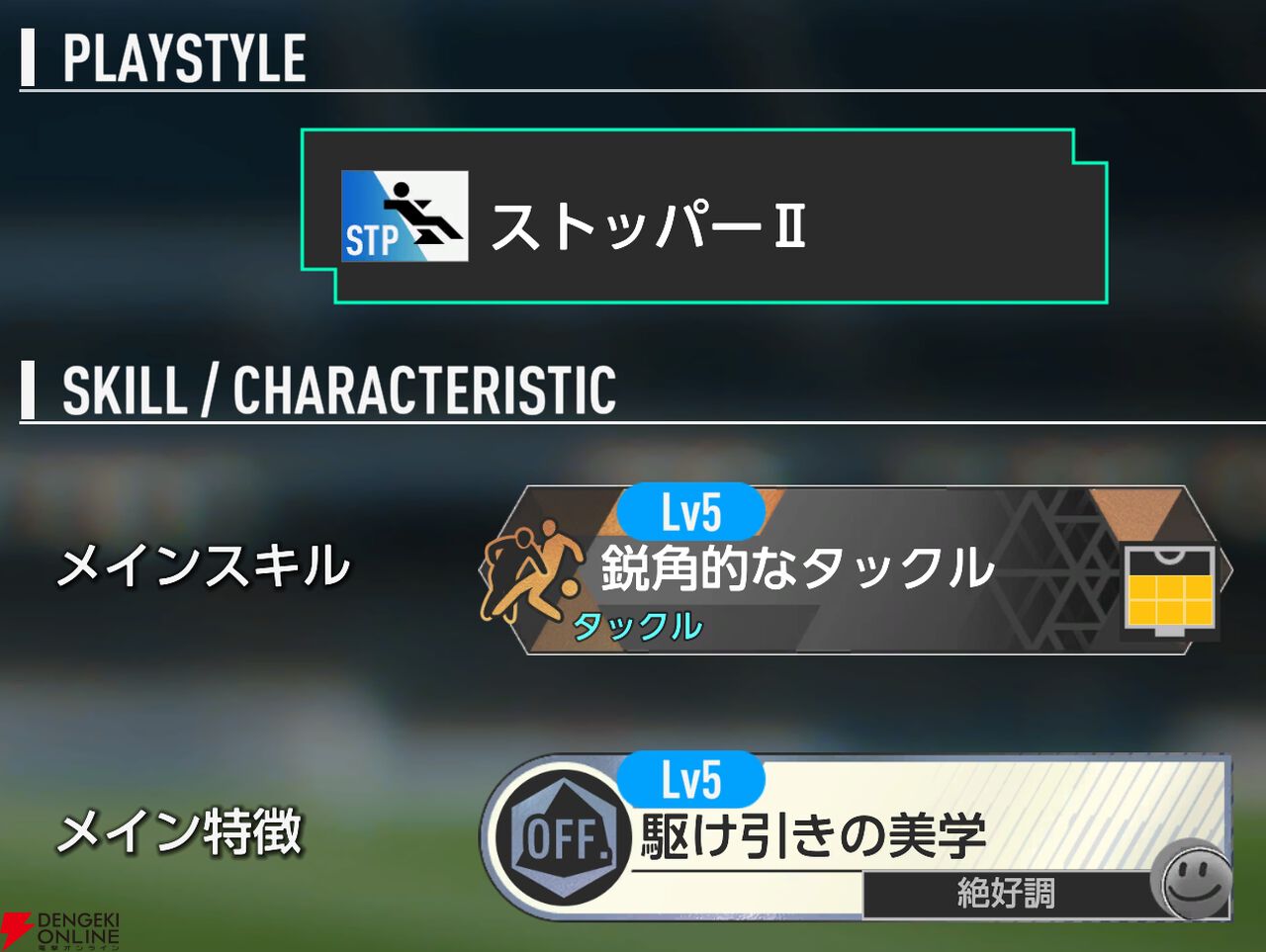Click the タックル skill type tag
The height and width of the screenshot is (952, 1266).
[638, 627]
